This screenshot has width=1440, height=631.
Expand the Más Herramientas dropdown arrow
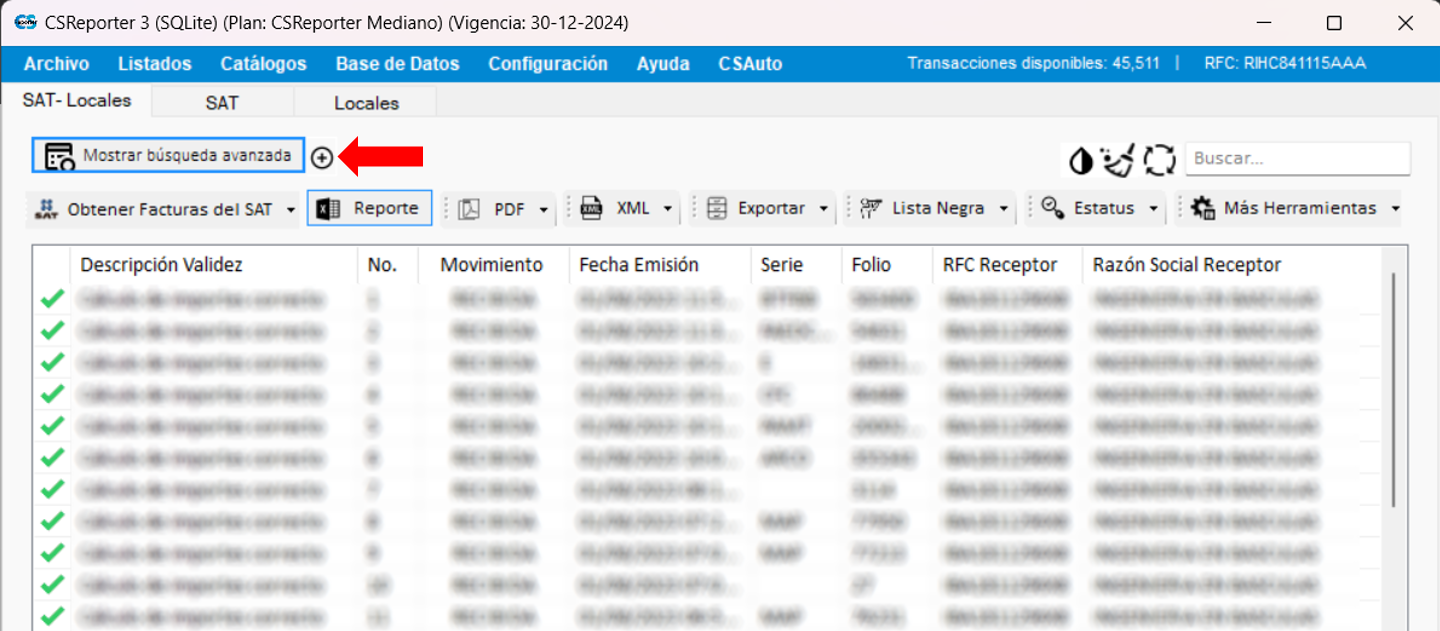[1395, 209]
